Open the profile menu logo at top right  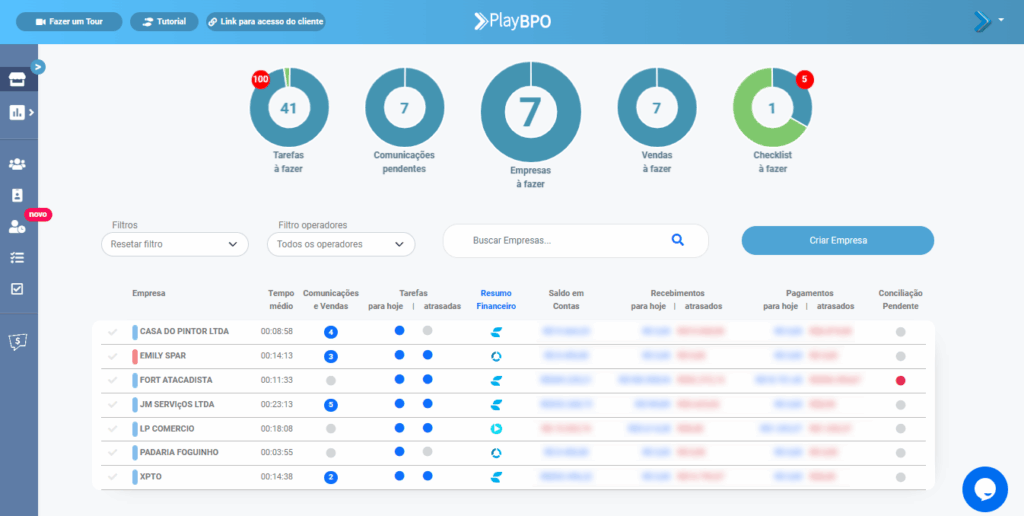pos(982,22)
